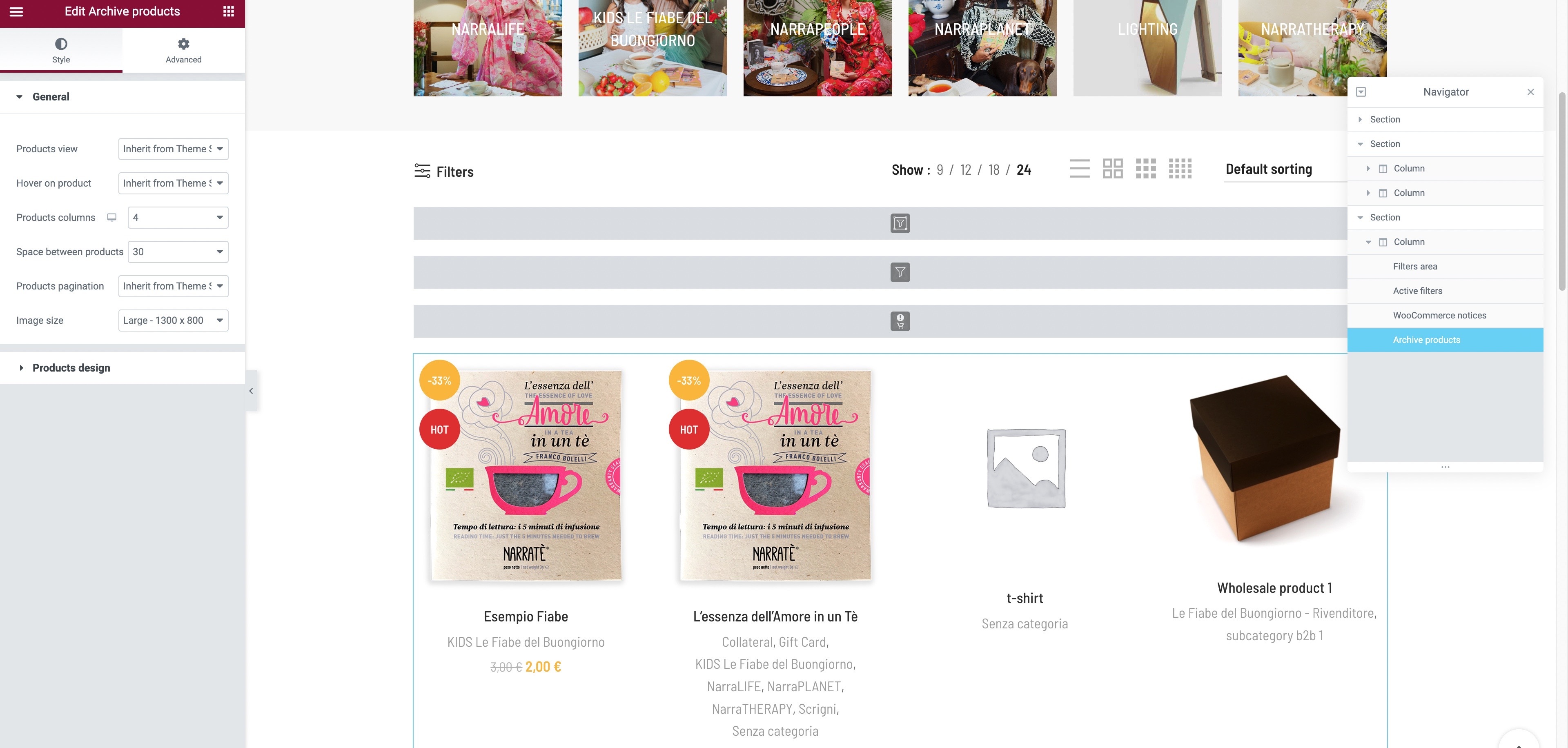
Task: Select the list view layout icon
Action: point(1079,169)
